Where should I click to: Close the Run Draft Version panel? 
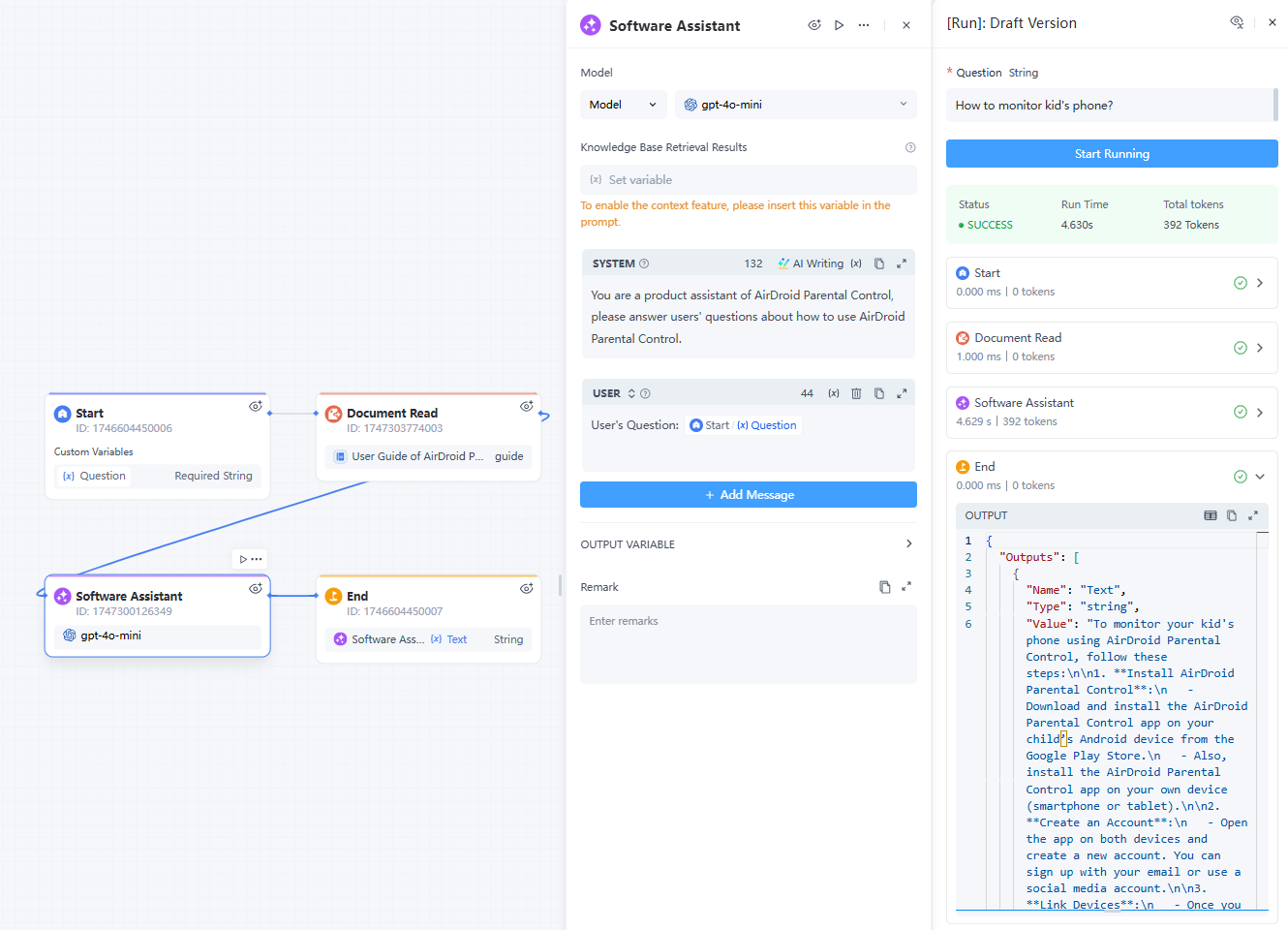1273,22
